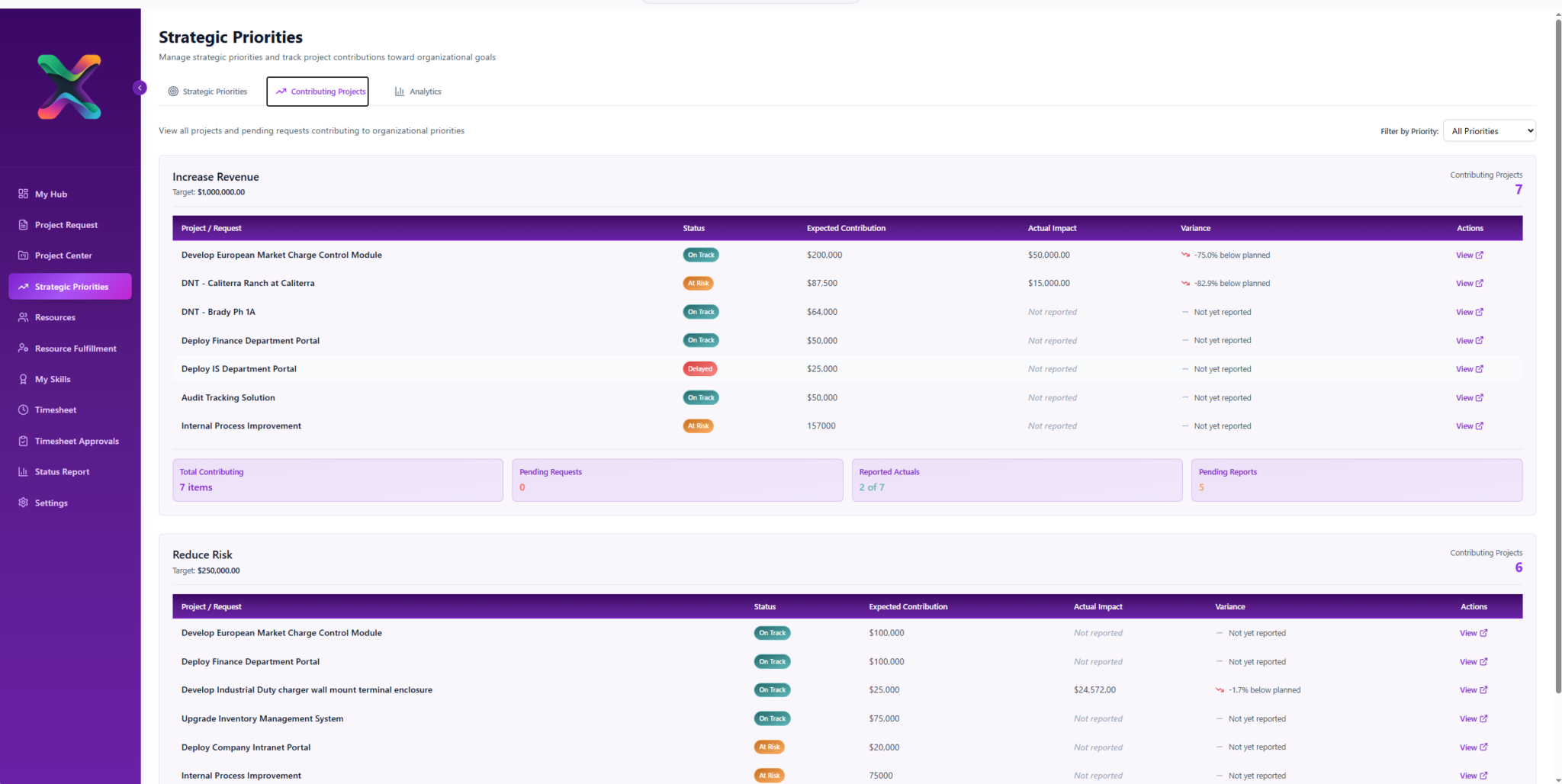Switch to the Analytics tab
This screenshot has width=1562, height=784.
(418, 92)
